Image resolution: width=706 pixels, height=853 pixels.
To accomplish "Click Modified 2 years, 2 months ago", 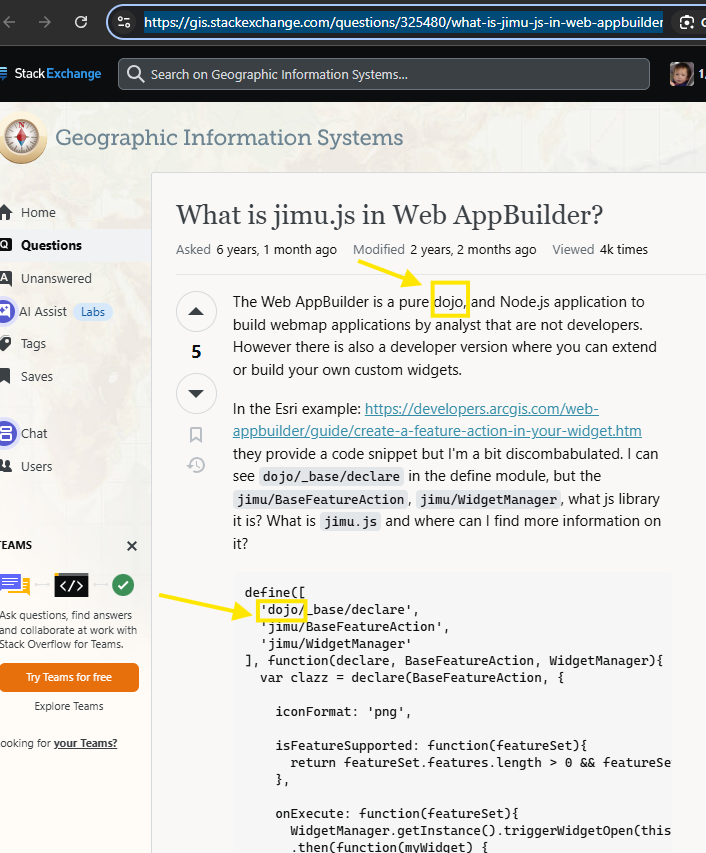I will (444, 250).
